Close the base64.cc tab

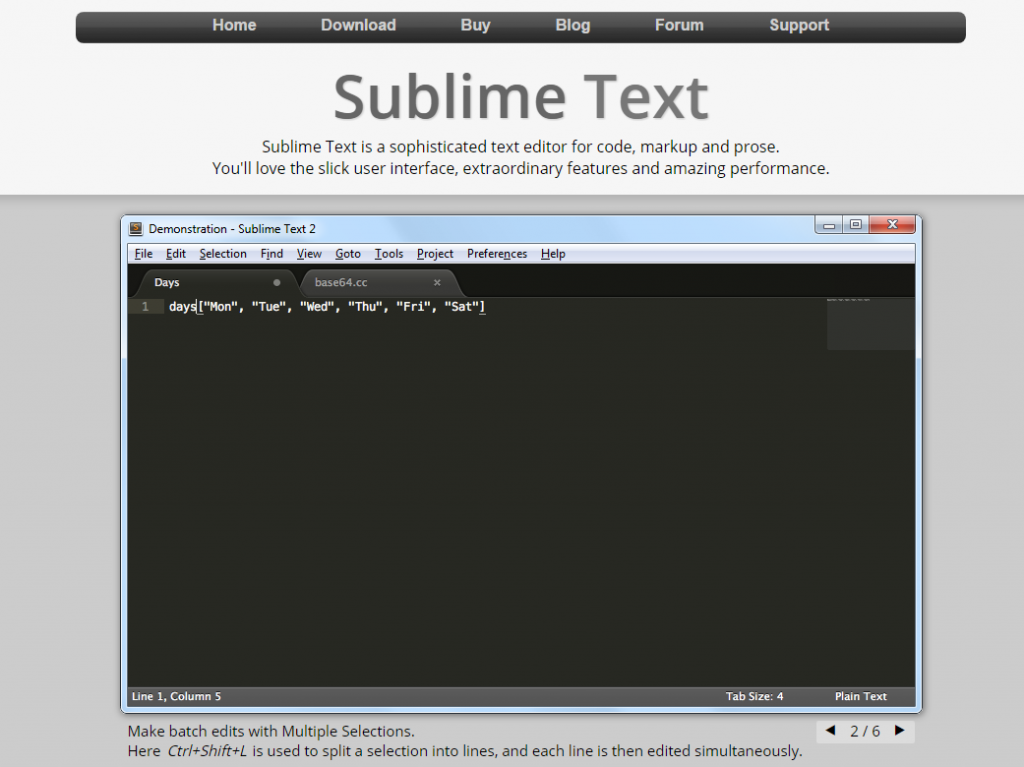(x=437, y=283)
